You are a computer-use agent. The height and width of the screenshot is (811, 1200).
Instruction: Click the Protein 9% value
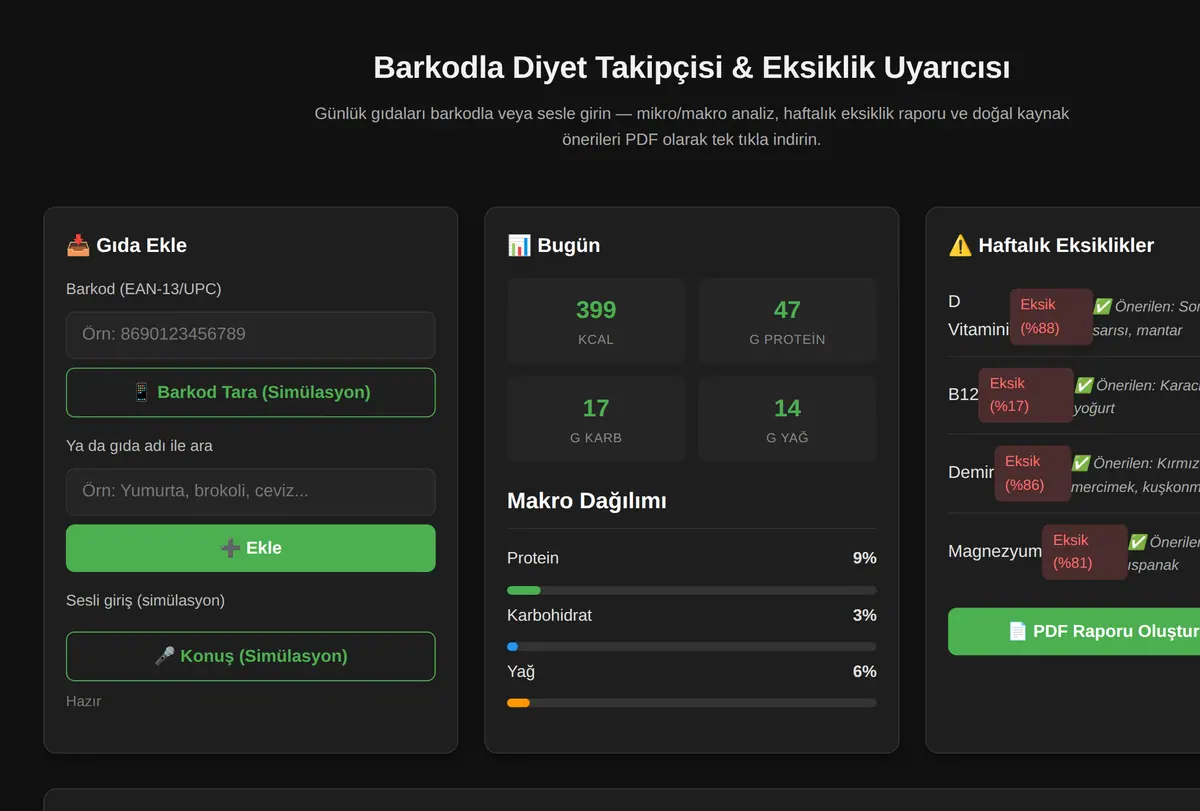[864, 558]
